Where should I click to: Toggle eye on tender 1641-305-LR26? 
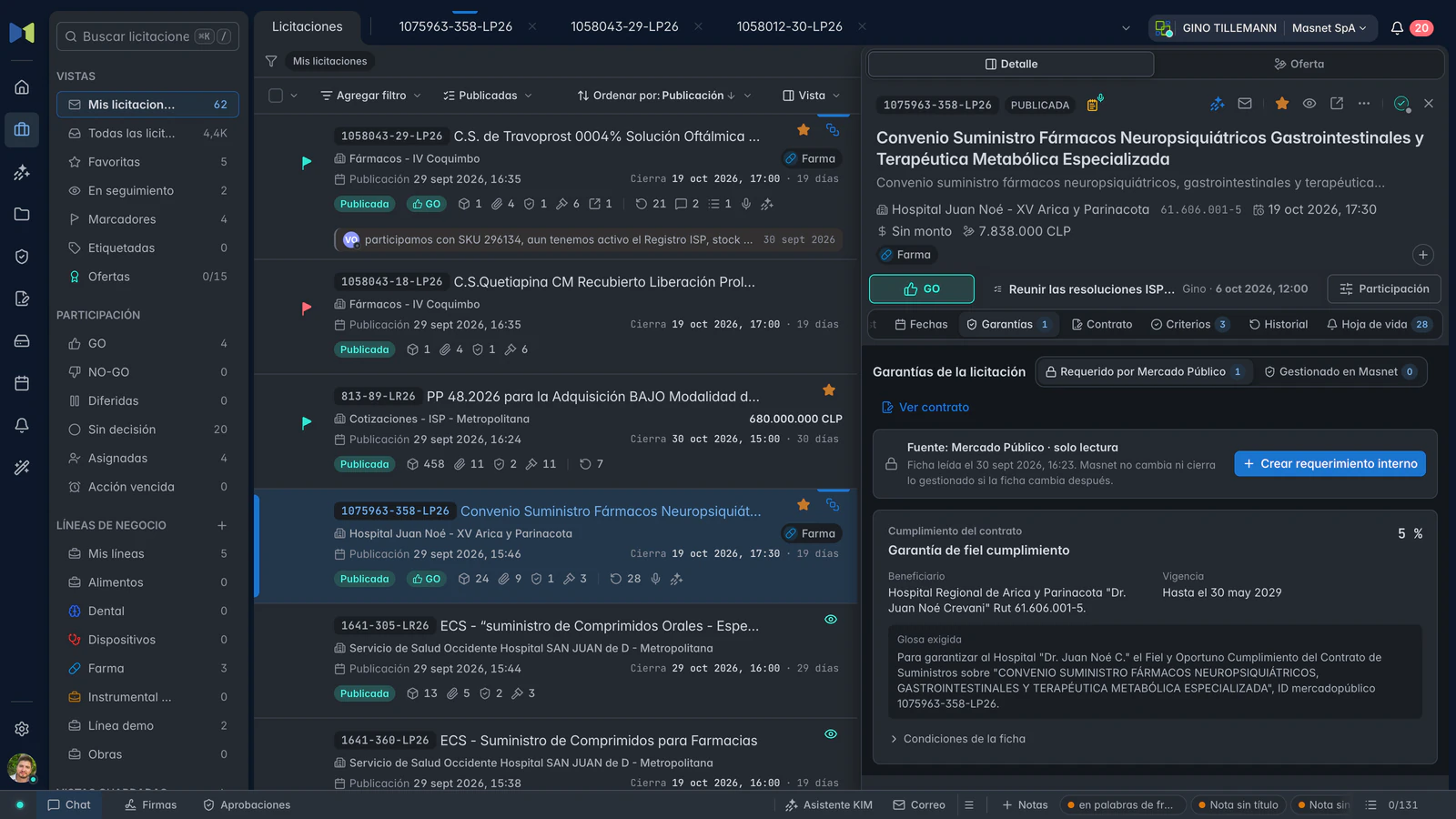831,620
